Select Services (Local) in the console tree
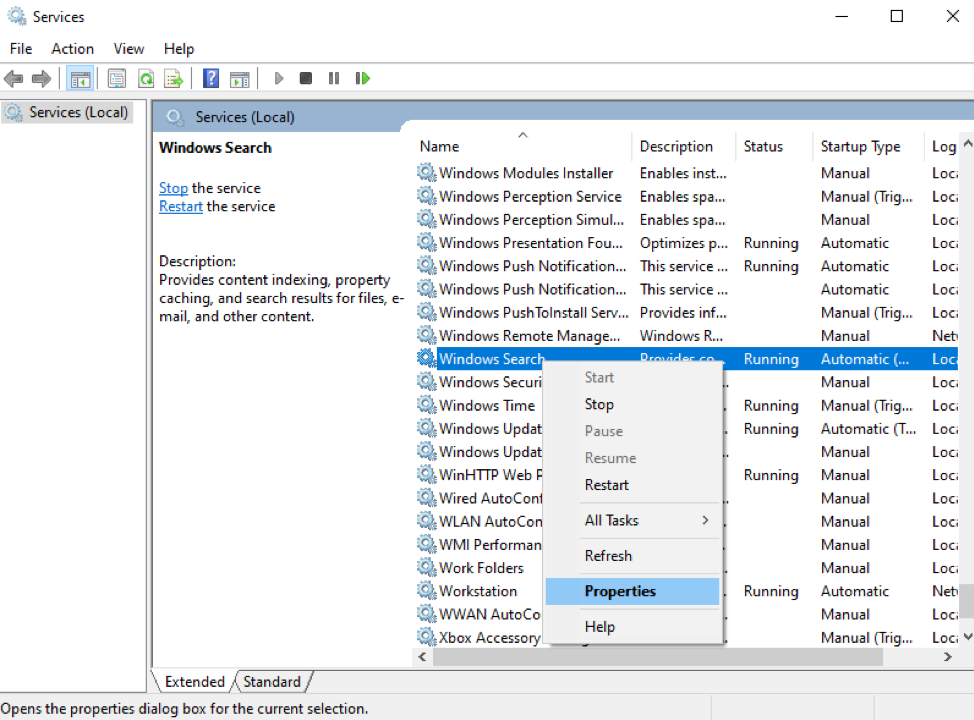 point(67,112)
